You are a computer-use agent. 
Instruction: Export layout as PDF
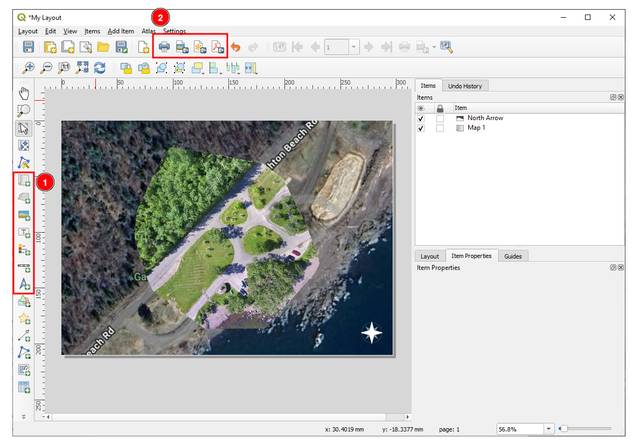click(x=218, y=47)
